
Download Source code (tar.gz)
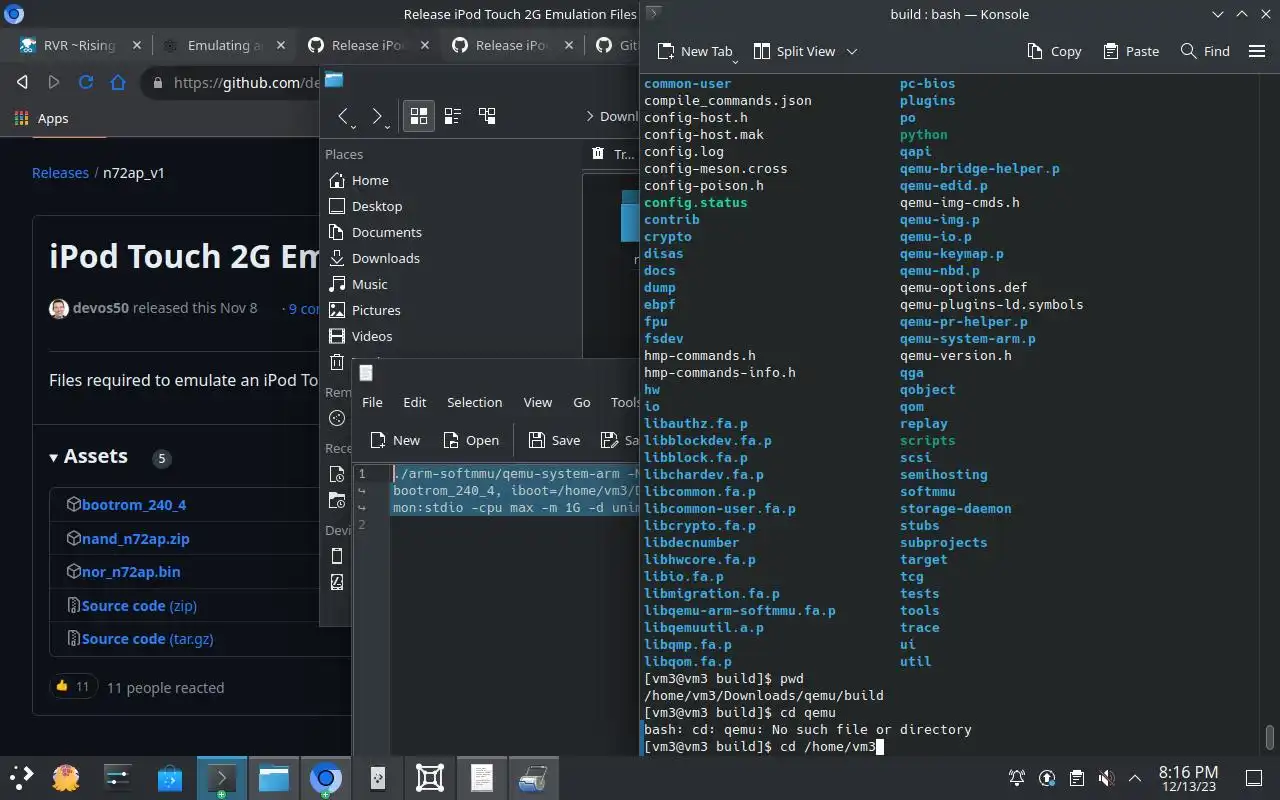[x=147, y=639]
